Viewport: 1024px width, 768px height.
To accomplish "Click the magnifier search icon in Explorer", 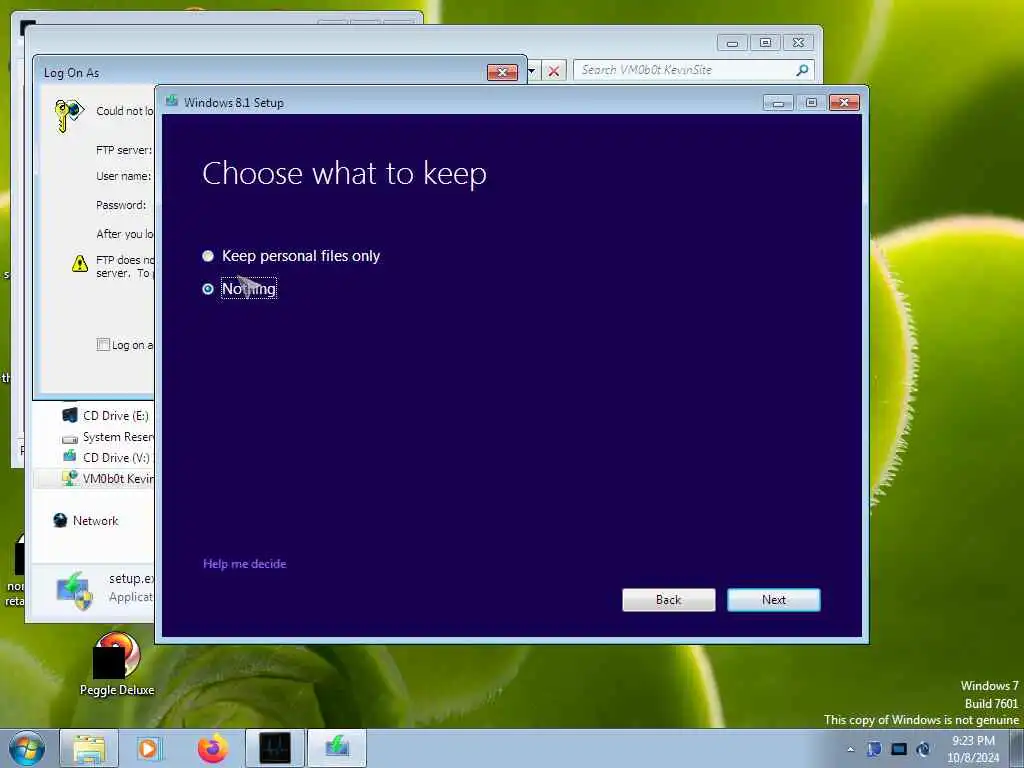I will pos(802,69).
